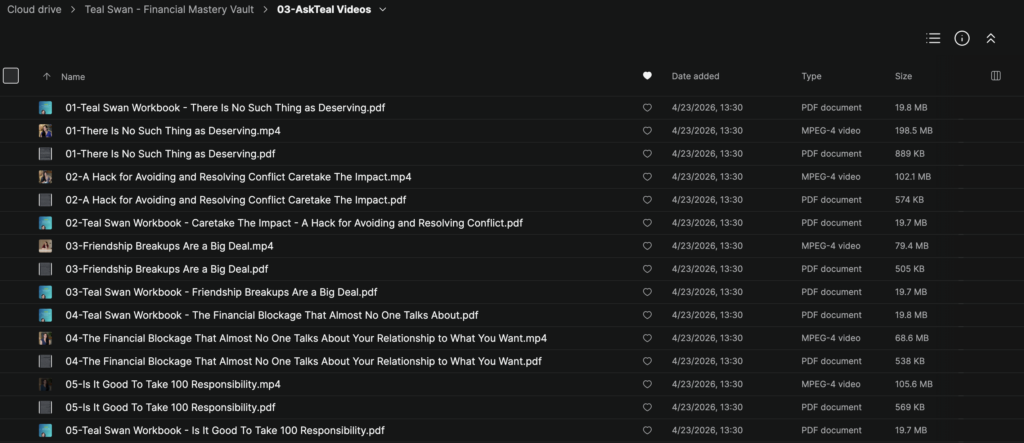This screenshot has height=443, width=1024.
Task: Favorite 05-Is It Good To Take 100 Responsibility.pdf
Action: coord(647,407)
